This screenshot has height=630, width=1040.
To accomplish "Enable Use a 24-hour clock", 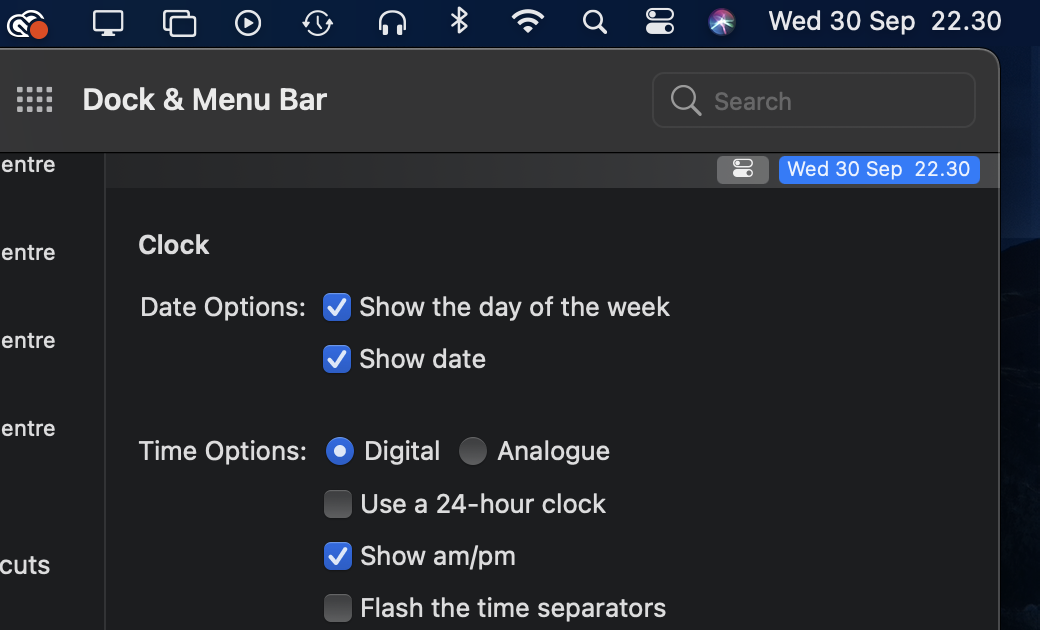I will (338, 504).
